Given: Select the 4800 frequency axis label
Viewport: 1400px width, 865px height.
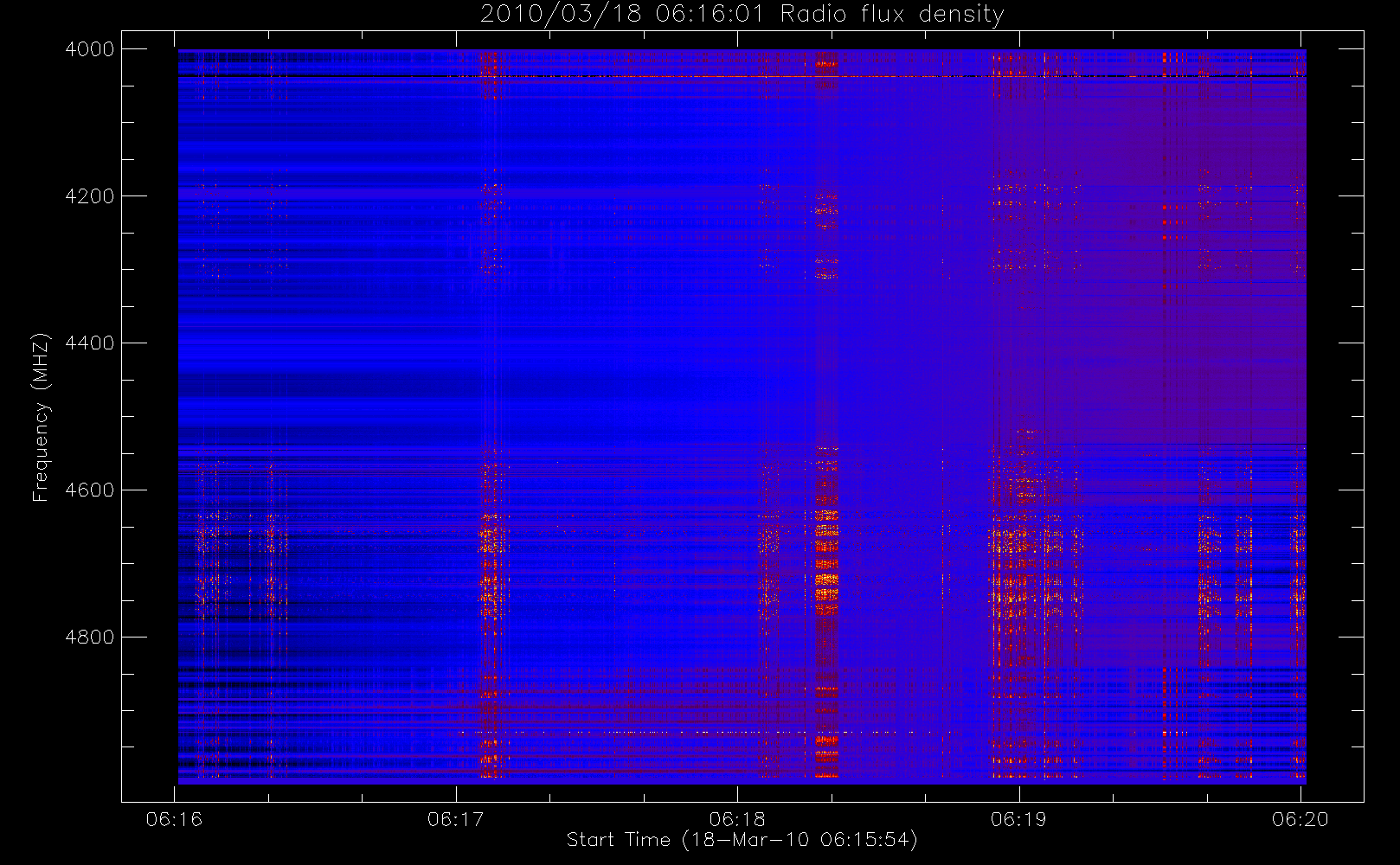Looking at the screenshot, I should coord(90,638).
